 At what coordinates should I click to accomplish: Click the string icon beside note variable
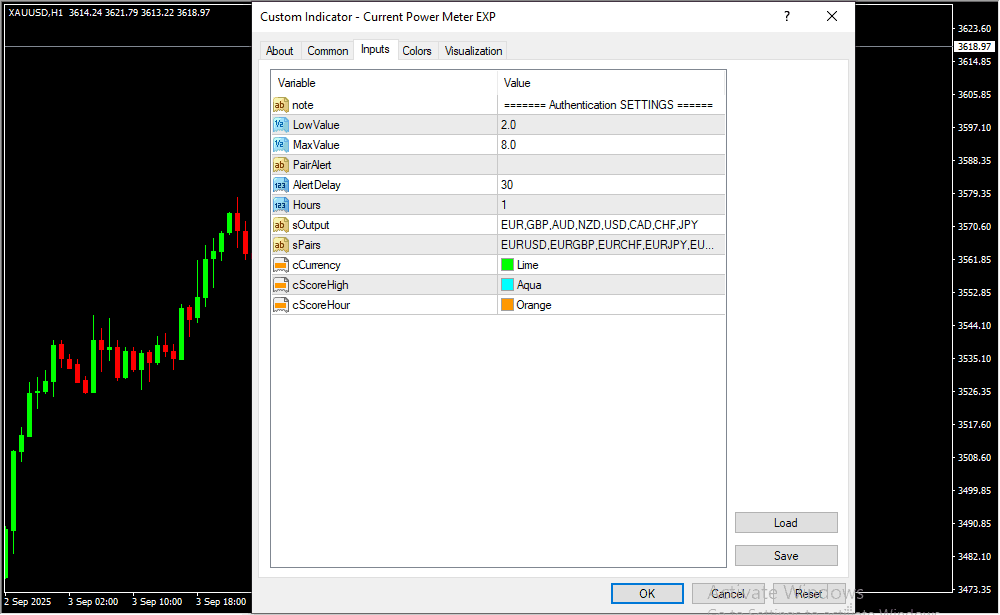pos(281,105)
